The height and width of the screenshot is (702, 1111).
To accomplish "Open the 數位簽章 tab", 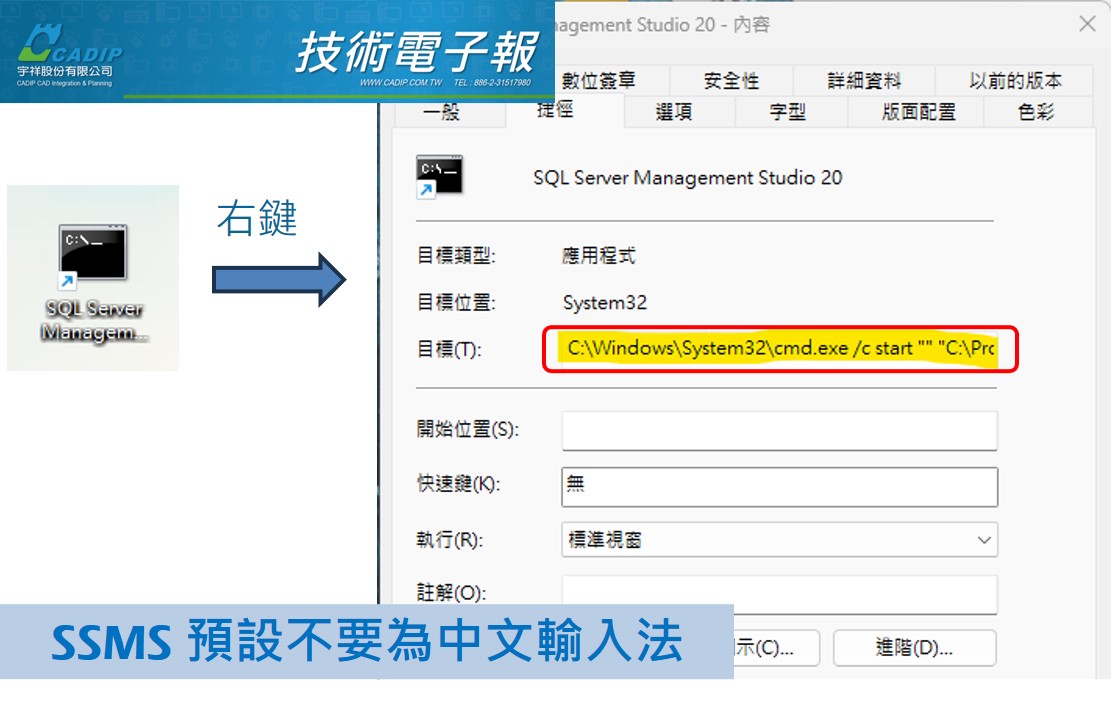I will pos(599,81).
